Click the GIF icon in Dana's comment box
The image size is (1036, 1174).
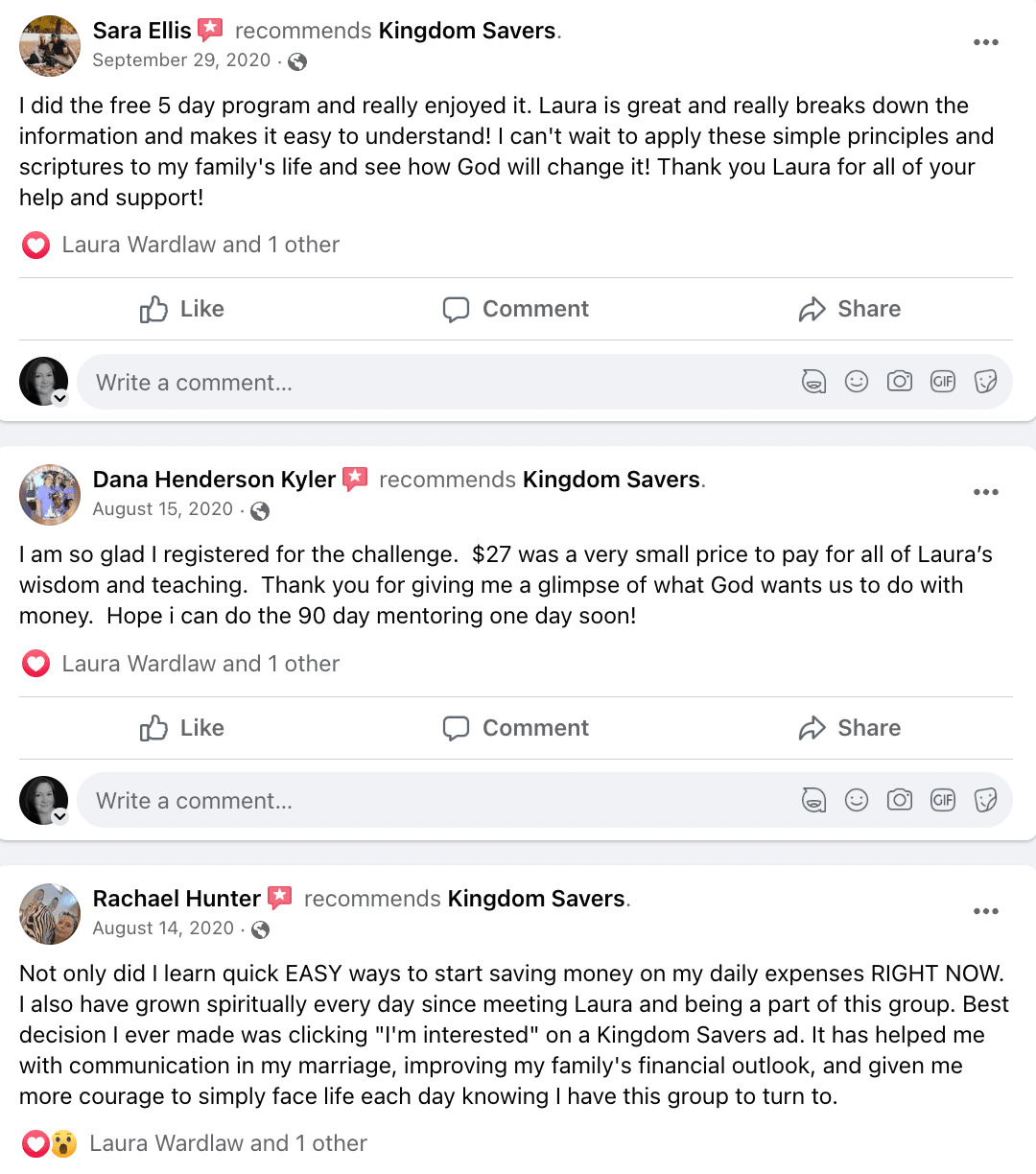(x=943, y=800)
